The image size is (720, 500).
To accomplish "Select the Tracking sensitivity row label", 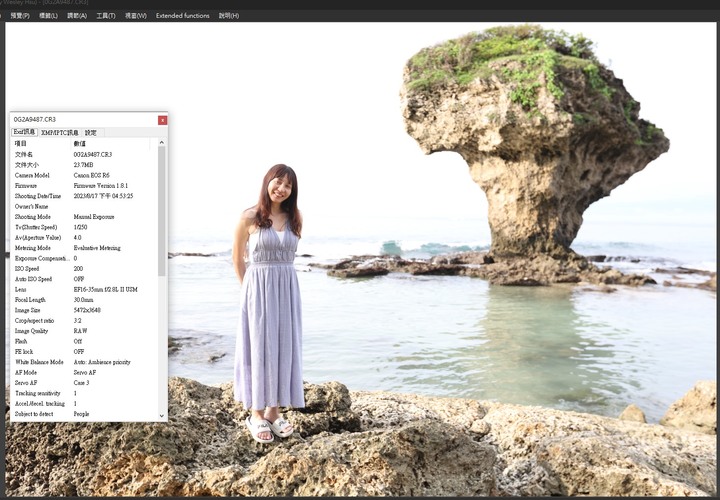I will click(x=38, y=393).
